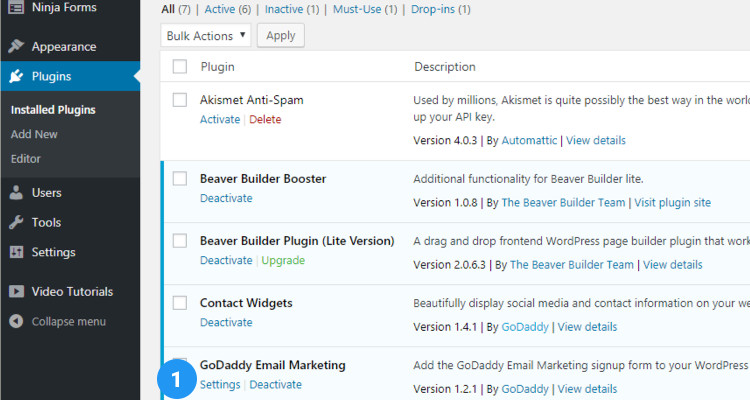750x400 pixels.
Task: Open the Automattic author link
Action: [x=529, y=140]
